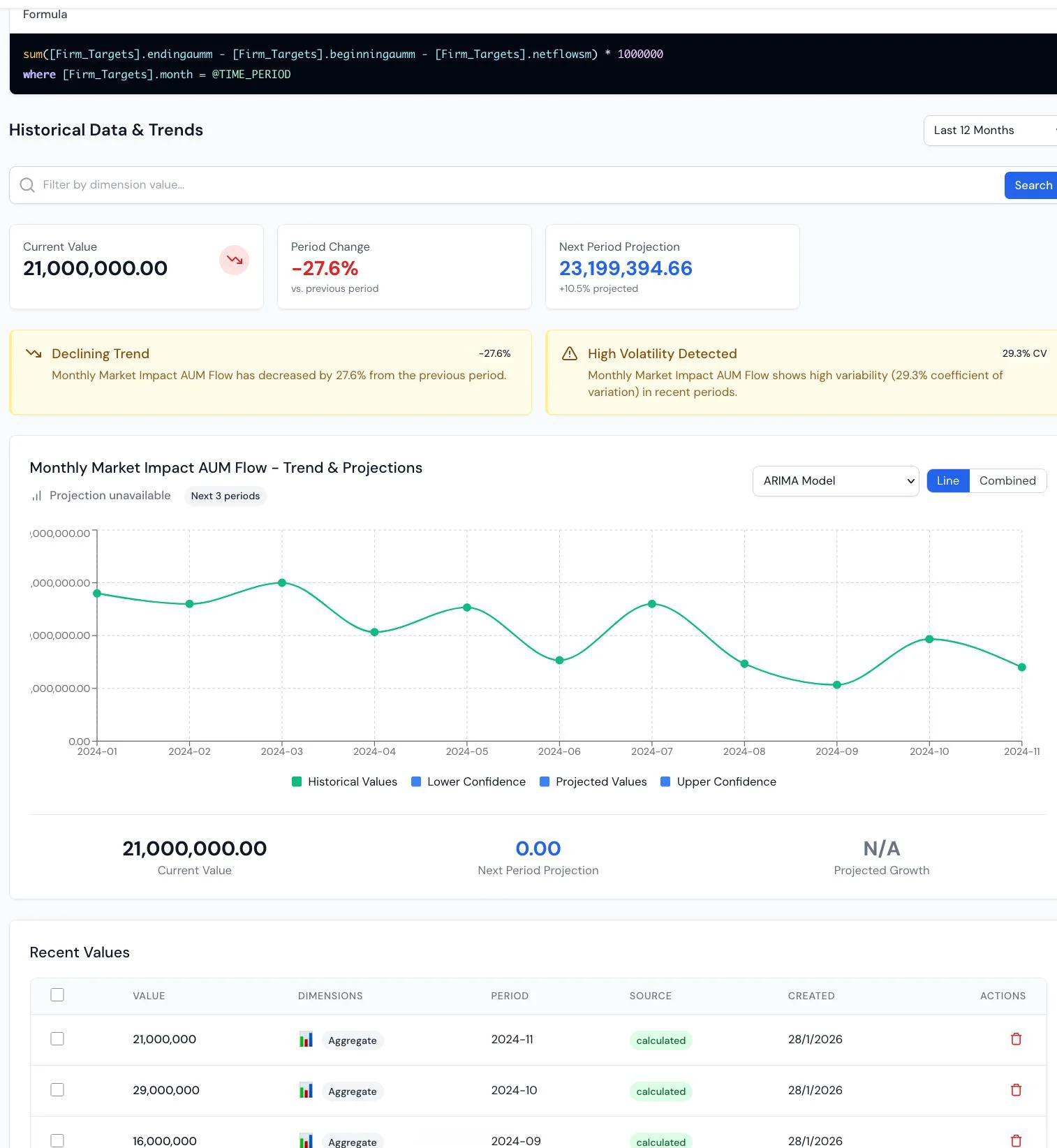Click calculated badge in 2024-11 row
The width and height of the screenshot is (1057, 1148).
(661, 1040)
